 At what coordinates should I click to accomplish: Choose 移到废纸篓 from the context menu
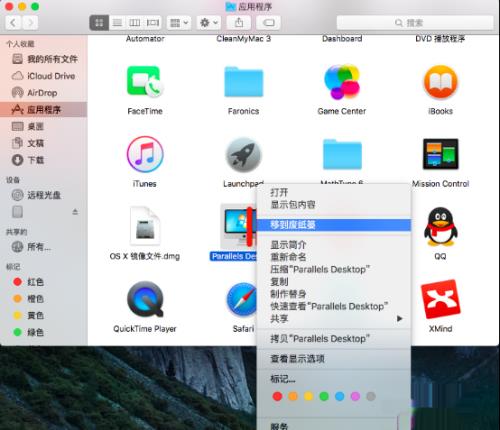click(x=334, y=225)
